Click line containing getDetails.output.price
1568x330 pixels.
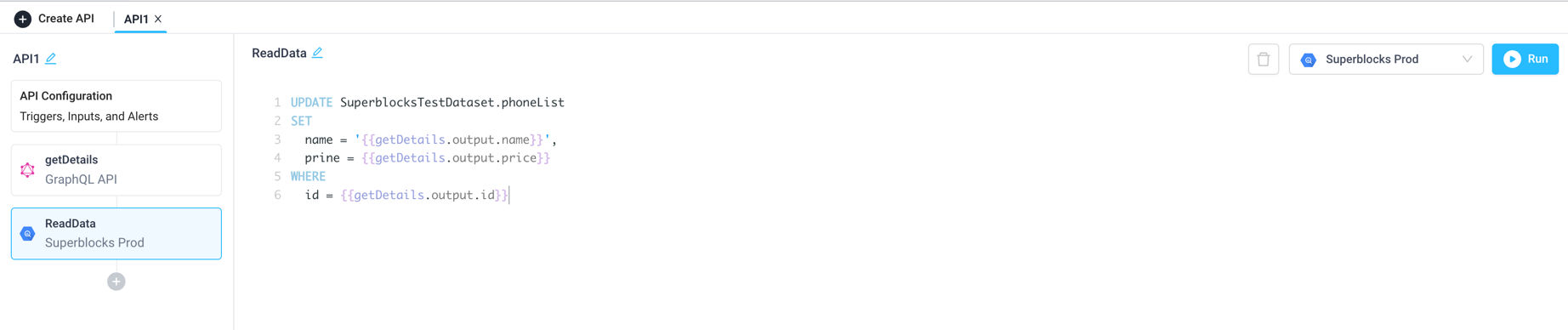pyautogui.click(x=428, y=158)
